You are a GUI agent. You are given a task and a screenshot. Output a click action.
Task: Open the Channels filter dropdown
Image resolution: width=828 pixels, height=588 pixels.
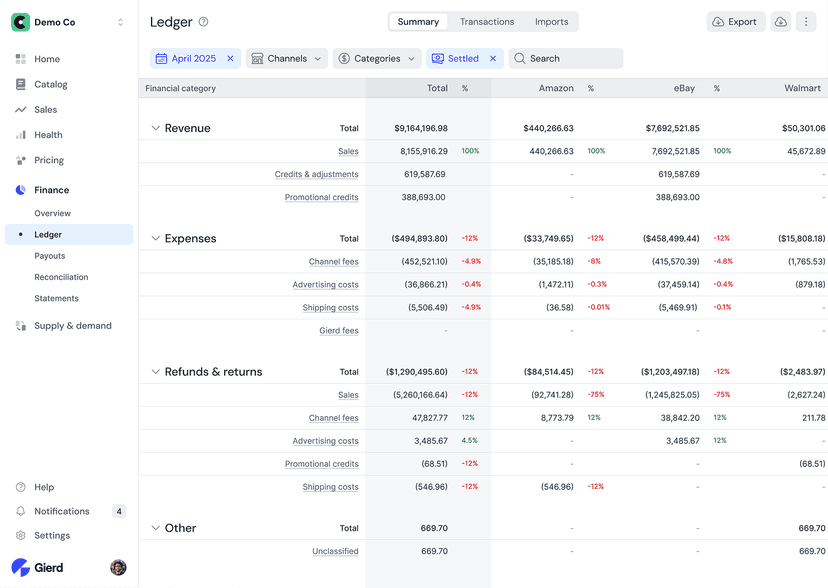tap(287, 59)
